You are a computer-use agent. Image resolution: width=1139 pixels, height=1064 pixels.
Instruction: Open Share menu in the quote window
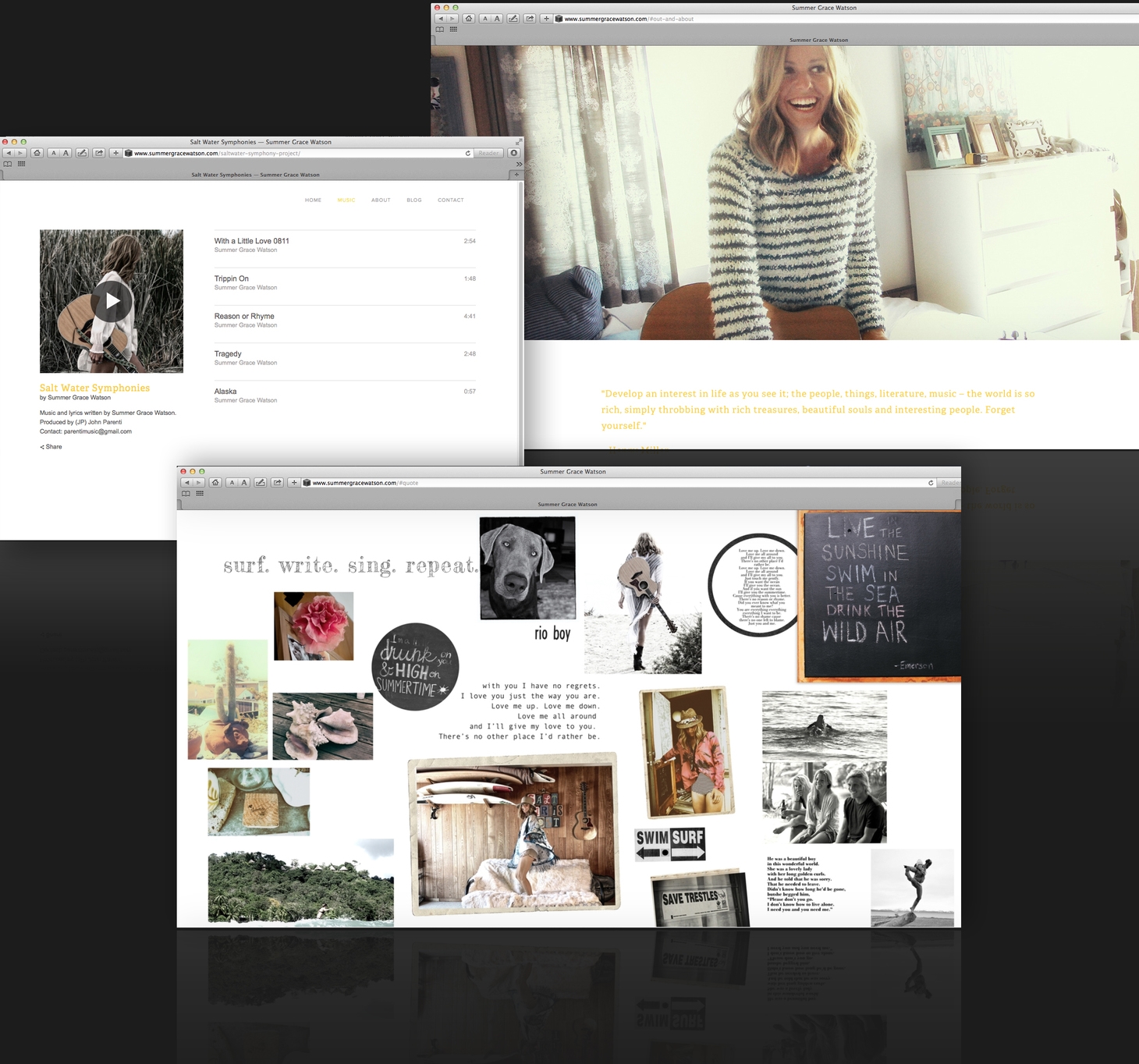click(x=277, y=483)
